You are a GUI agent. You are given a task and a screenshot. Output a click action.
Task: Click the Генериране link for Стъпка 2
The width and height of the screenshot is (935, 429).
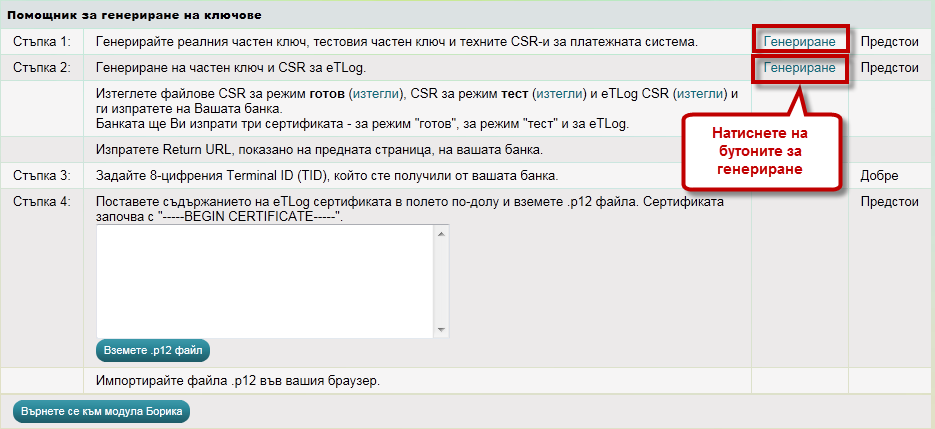click(799, 68)
